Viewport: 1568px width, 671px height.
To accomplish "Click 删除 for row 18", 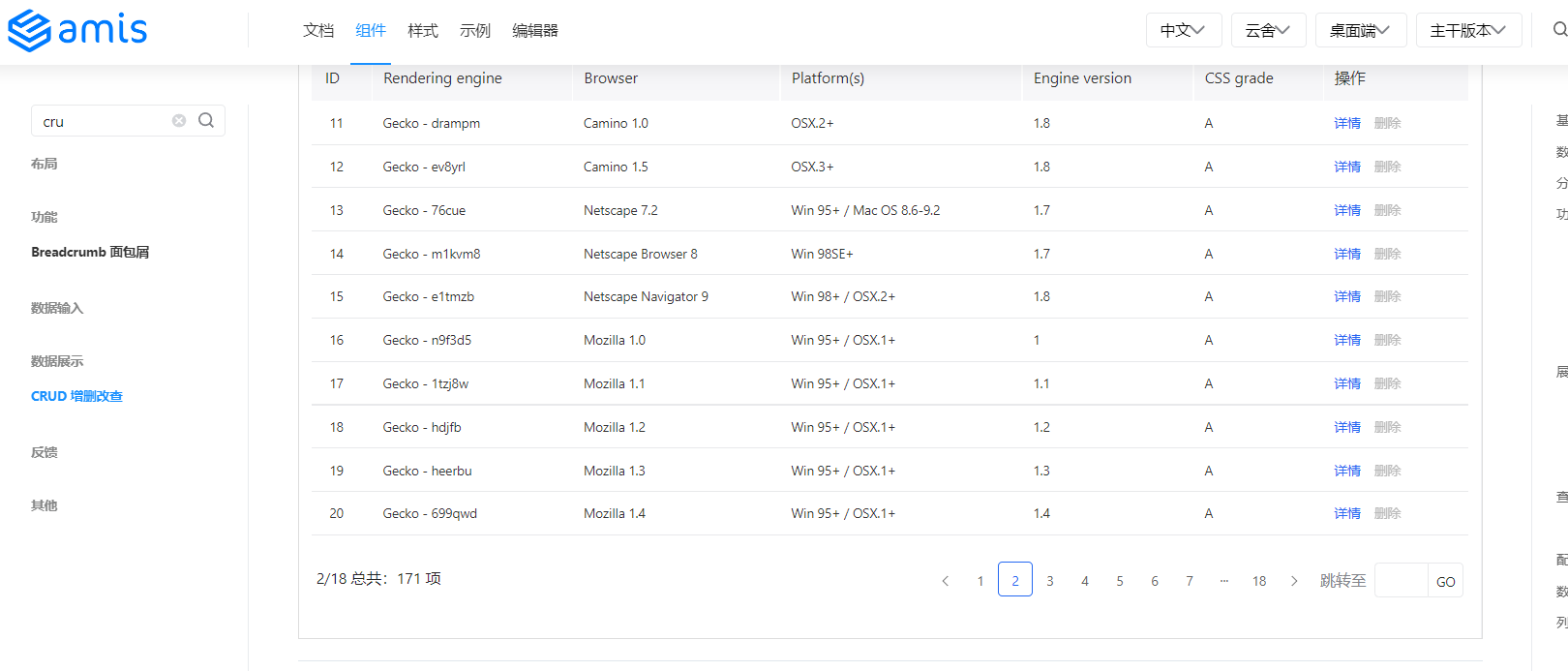I will (x=1388, y=427).
